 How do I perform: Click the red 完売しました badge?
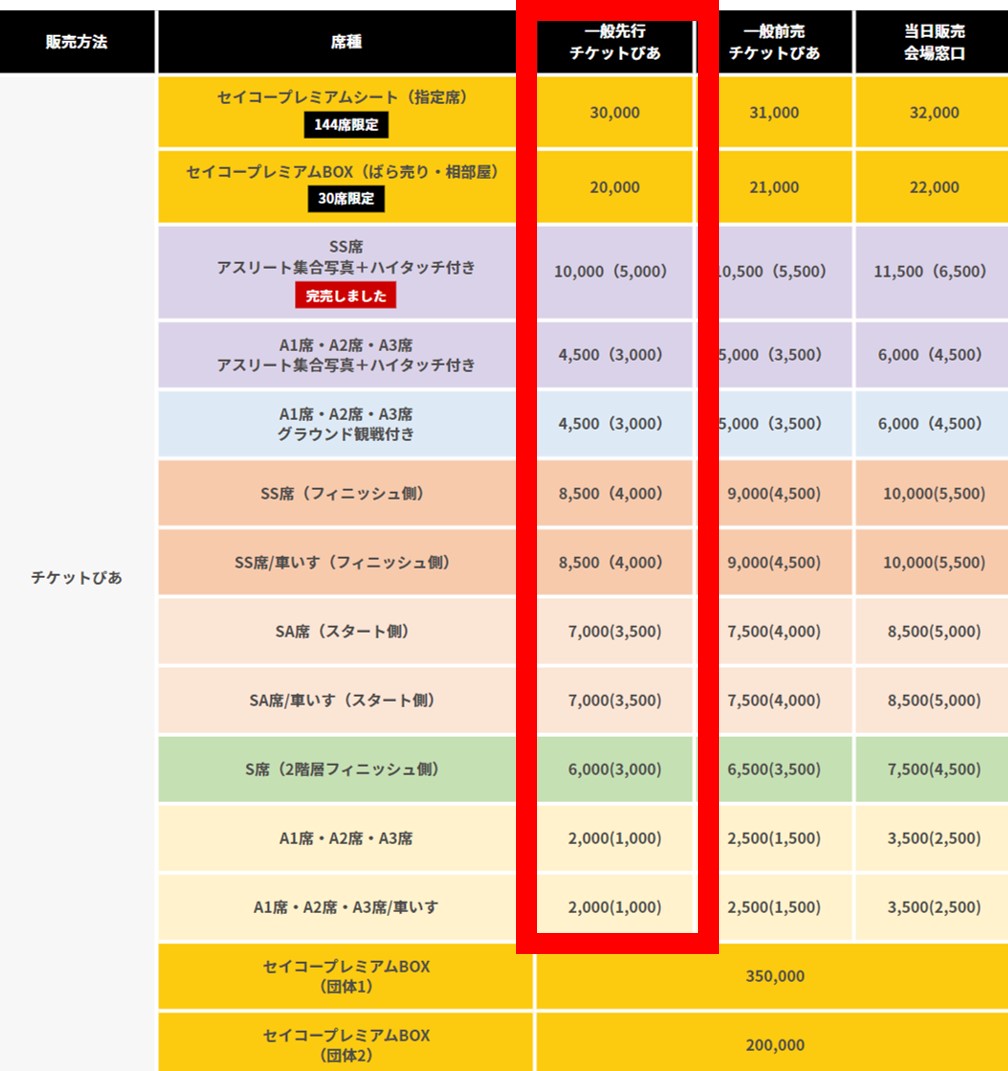pos(346,296)
